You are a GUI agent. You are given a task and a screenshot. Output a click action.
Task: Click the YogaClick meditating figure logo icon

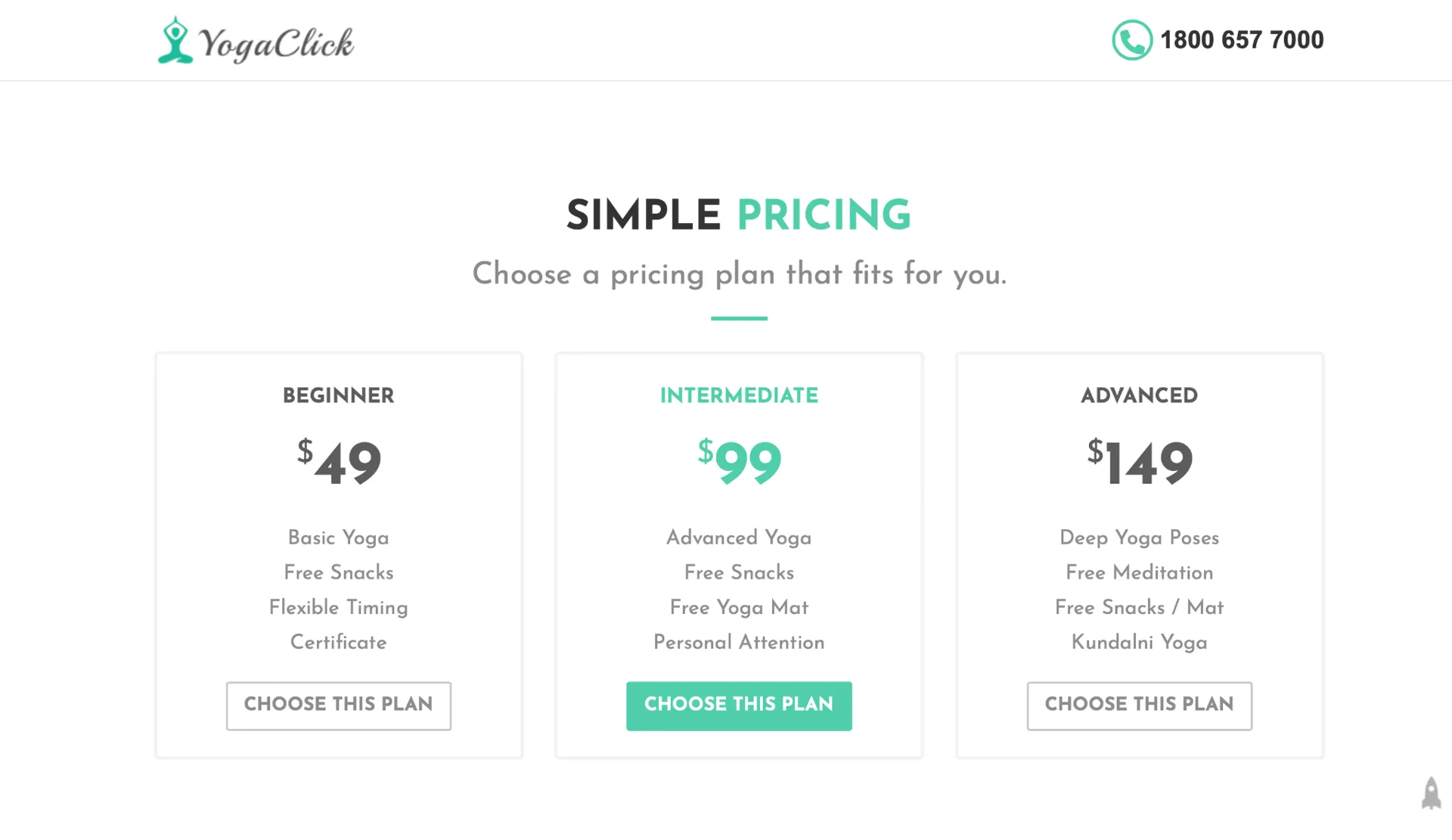tap(175, 40)
